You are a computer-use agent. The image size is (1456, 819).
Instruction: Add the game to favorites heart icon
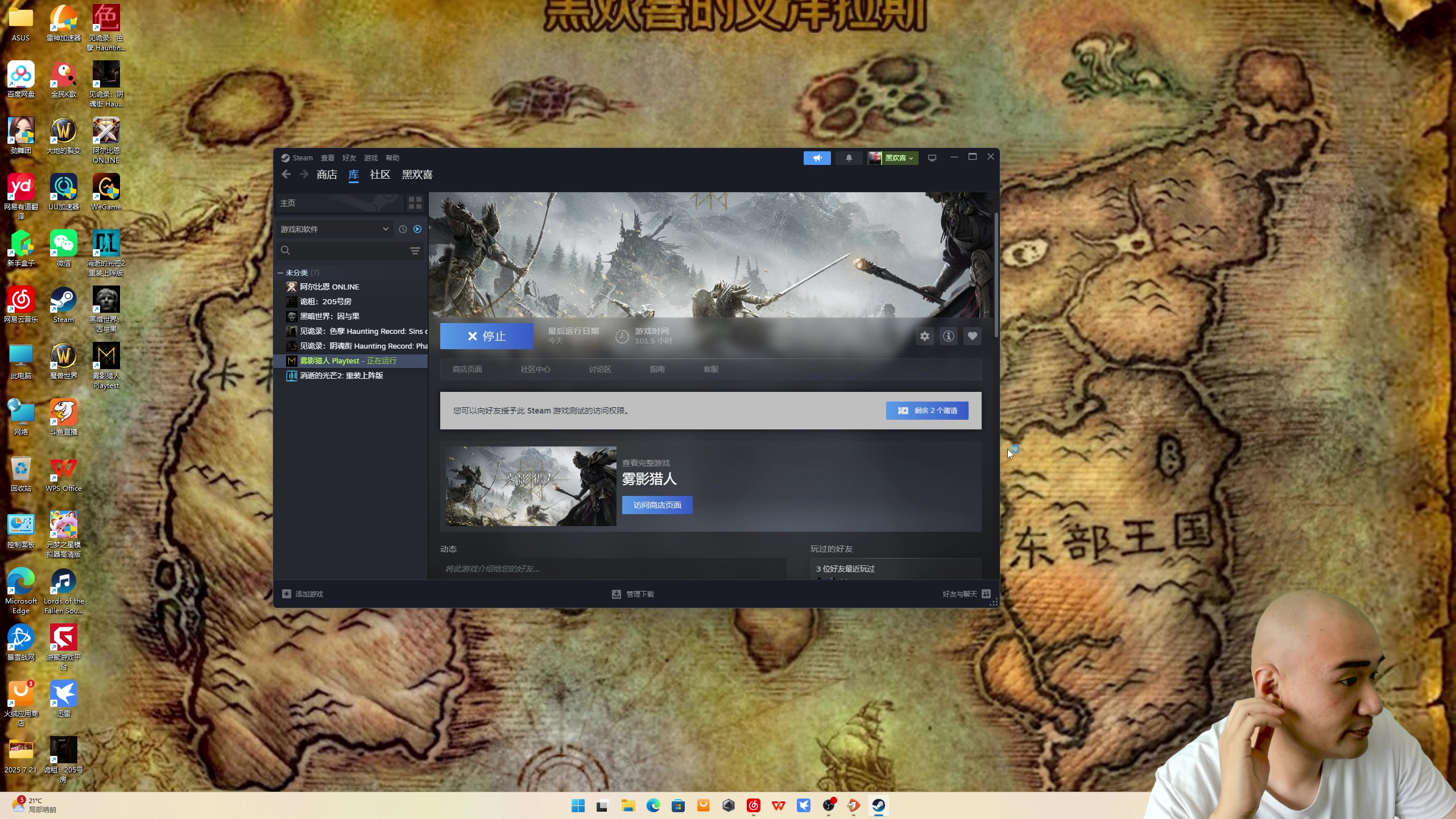point(972,336)
